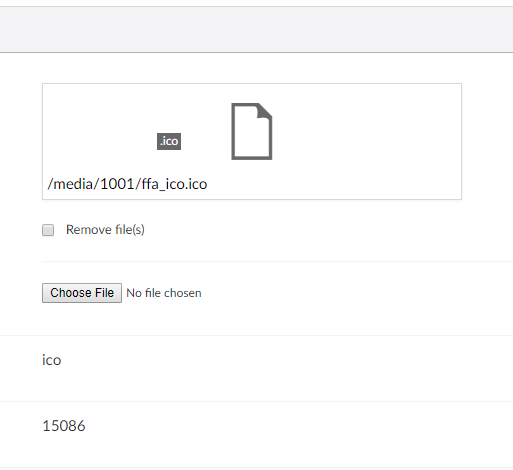Image resolution: width=513 pixels, height=470 pixels.
Task: Click blank row area right of 15086 value
Action: click(300, 426)
